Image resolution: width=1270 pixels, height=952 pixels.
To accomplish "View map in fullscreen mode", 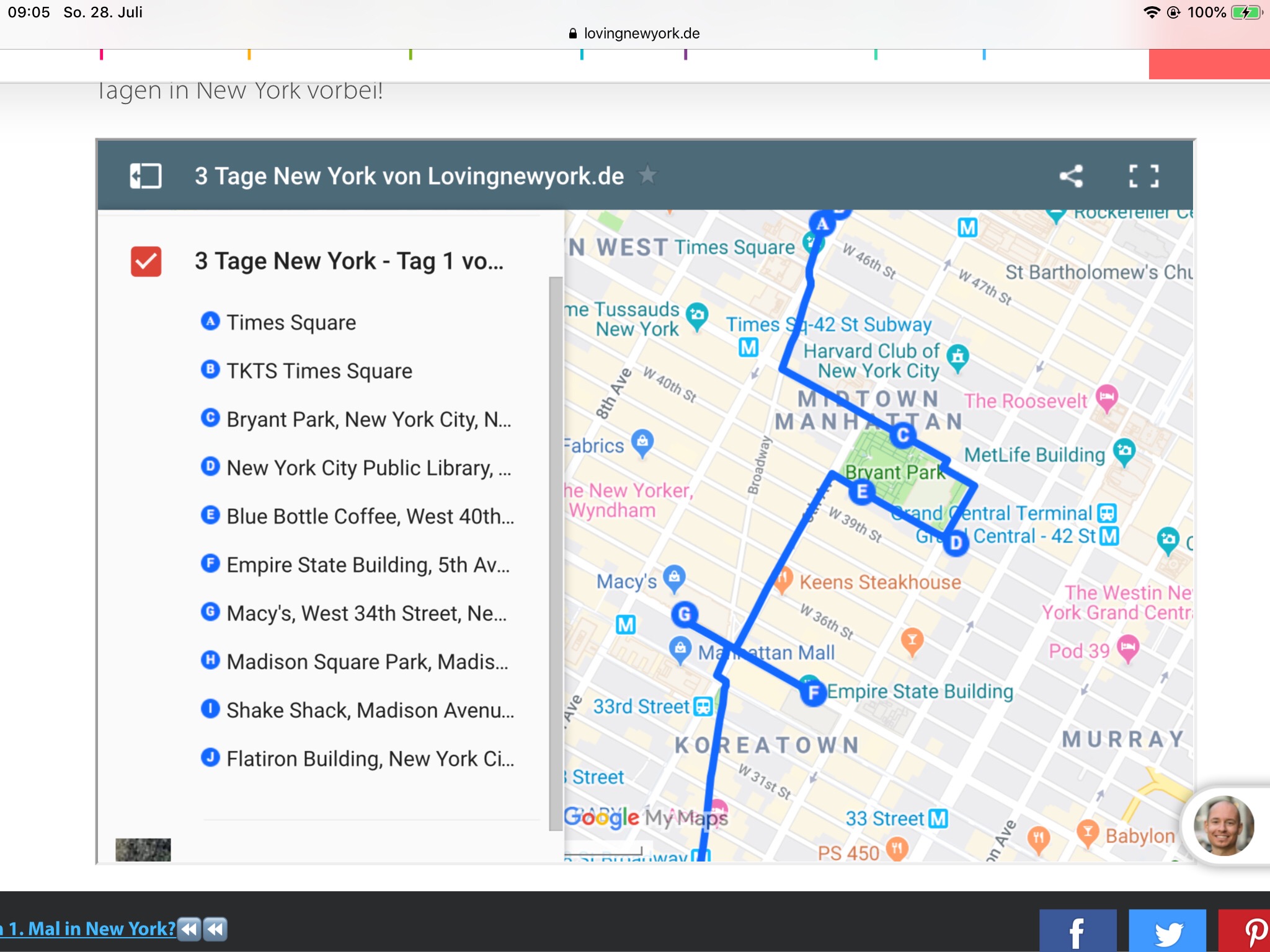I will coord(1143,176).
